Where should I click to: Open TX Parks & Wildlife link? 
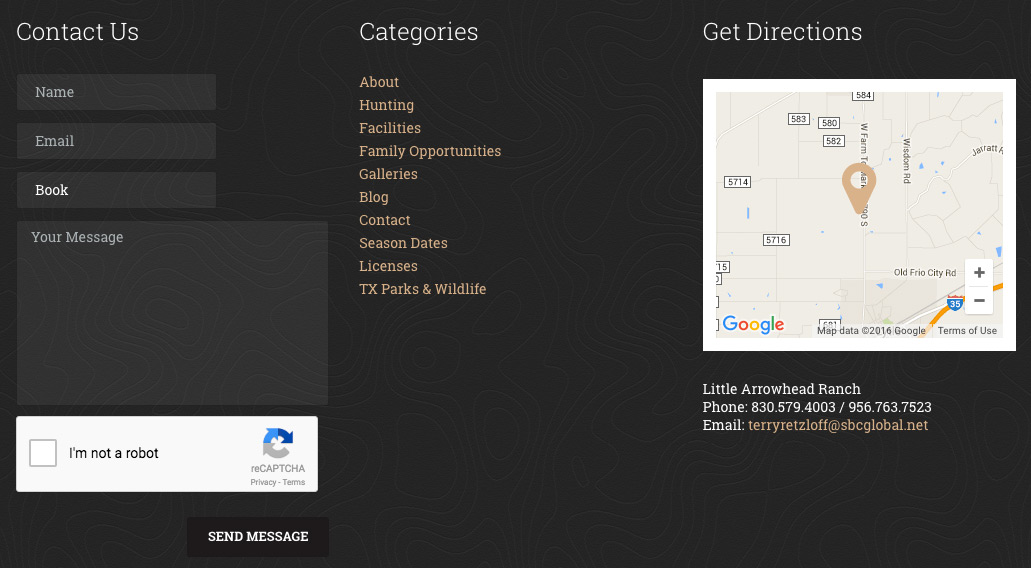[x=422, y=289]
